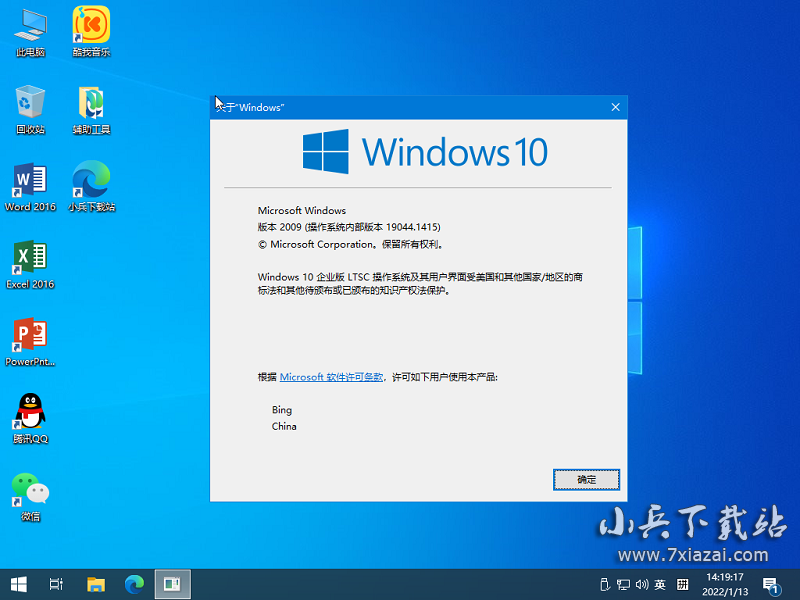Click the Windows 10 logo banner

click(x=424, y=152)
